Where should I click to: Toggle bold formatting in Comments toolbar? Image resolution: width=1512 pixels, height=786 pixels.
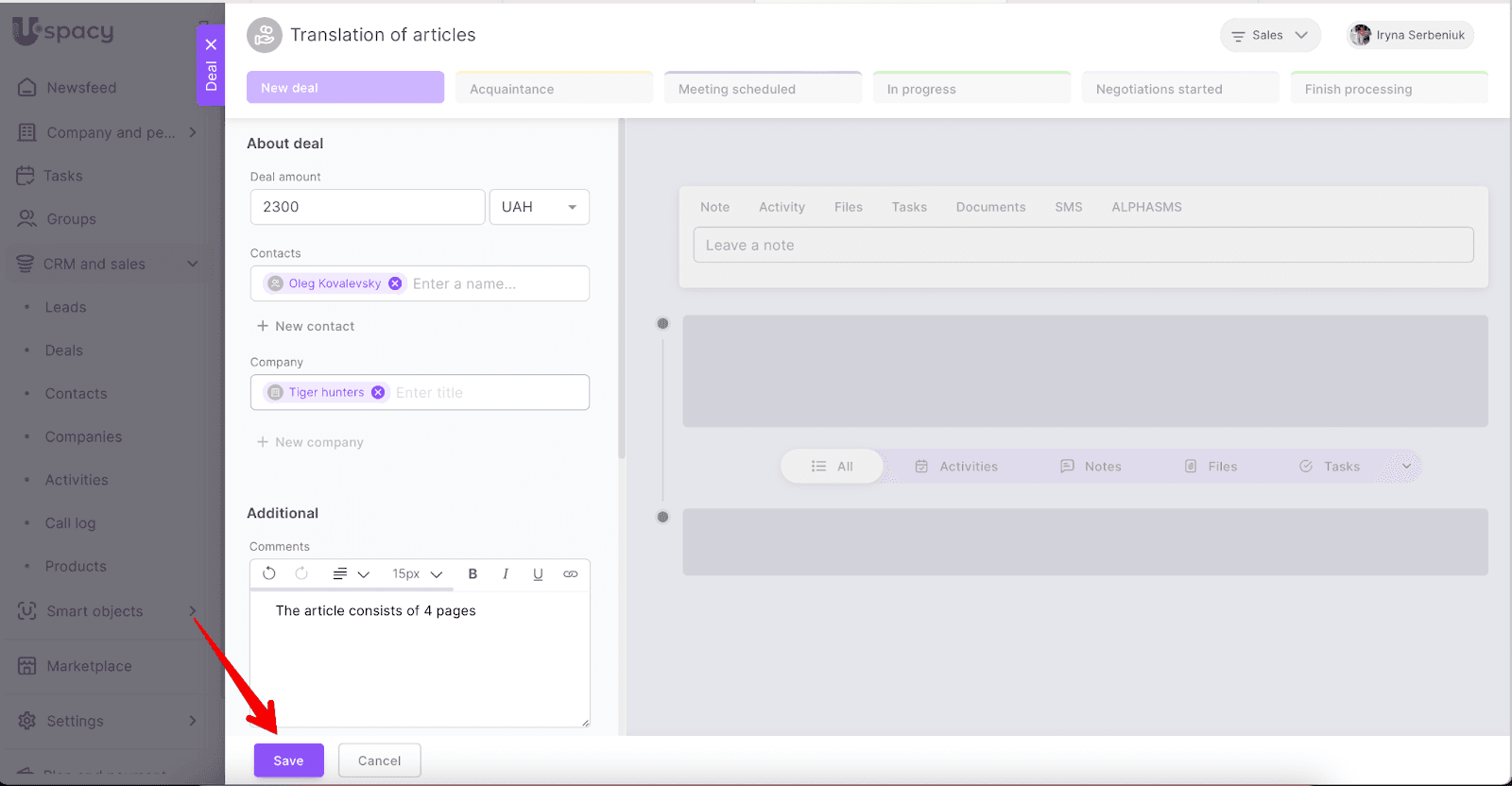pos(472,573)
